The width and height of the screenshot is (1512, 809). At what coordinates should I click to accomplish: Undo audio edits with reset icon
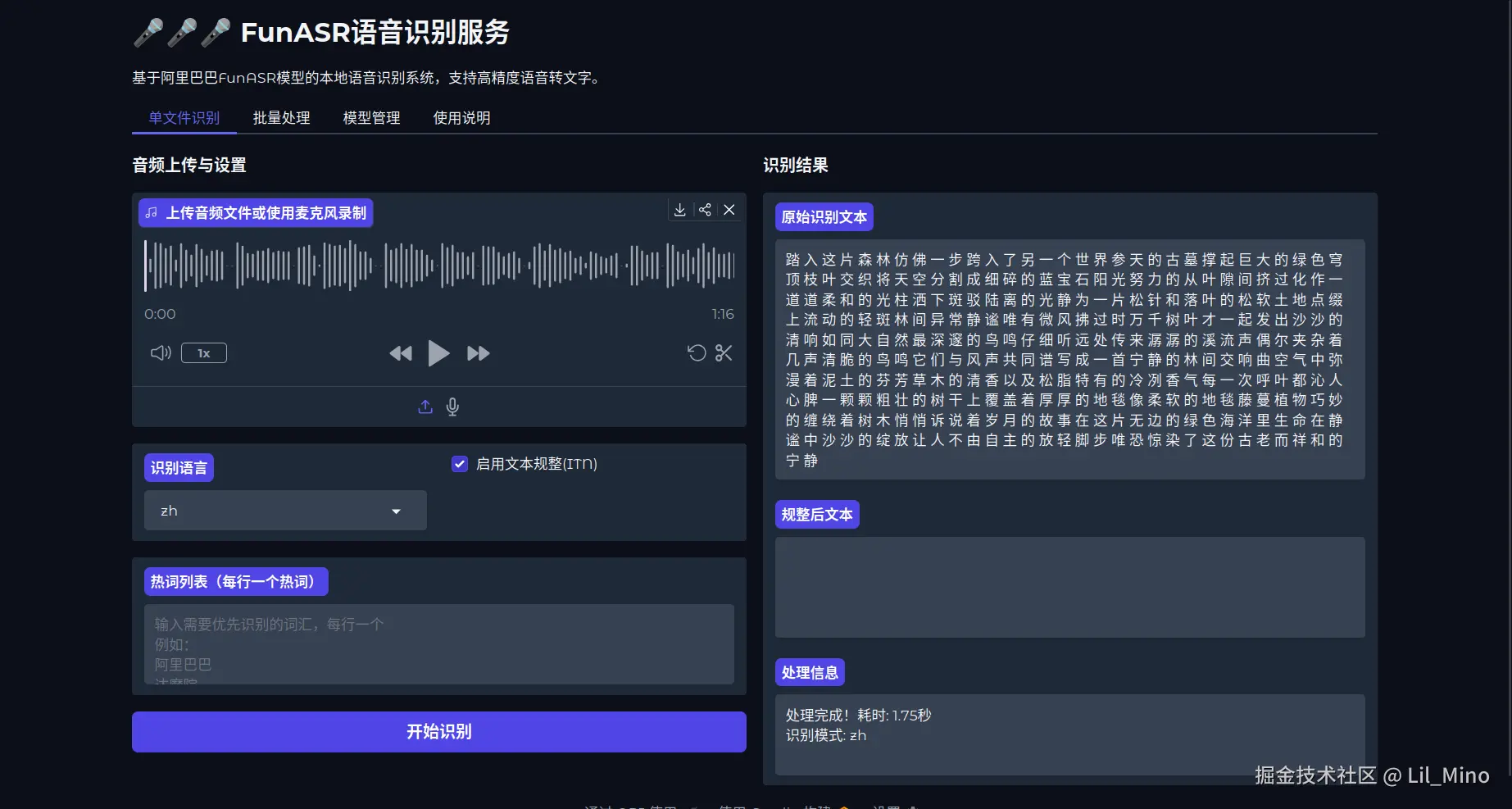[x=697, y=353]
